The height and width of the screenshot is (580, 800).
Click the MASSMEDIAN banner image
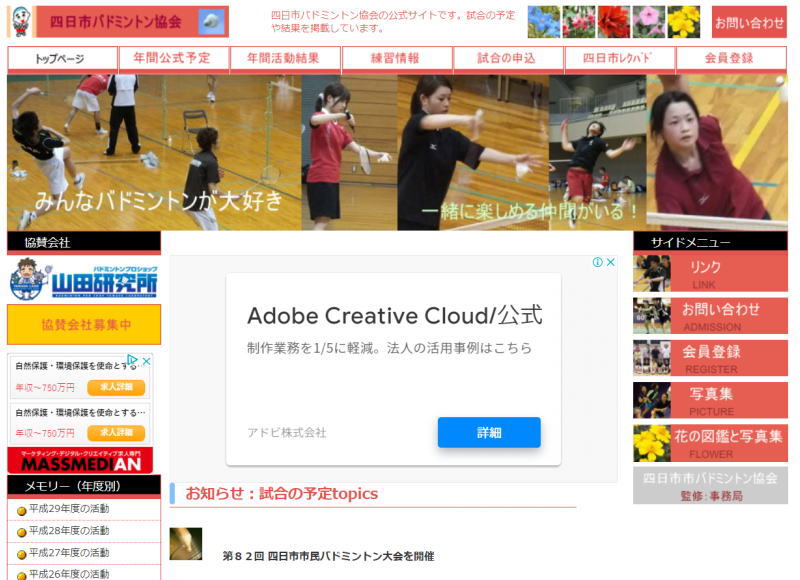(x=80, y=461)
